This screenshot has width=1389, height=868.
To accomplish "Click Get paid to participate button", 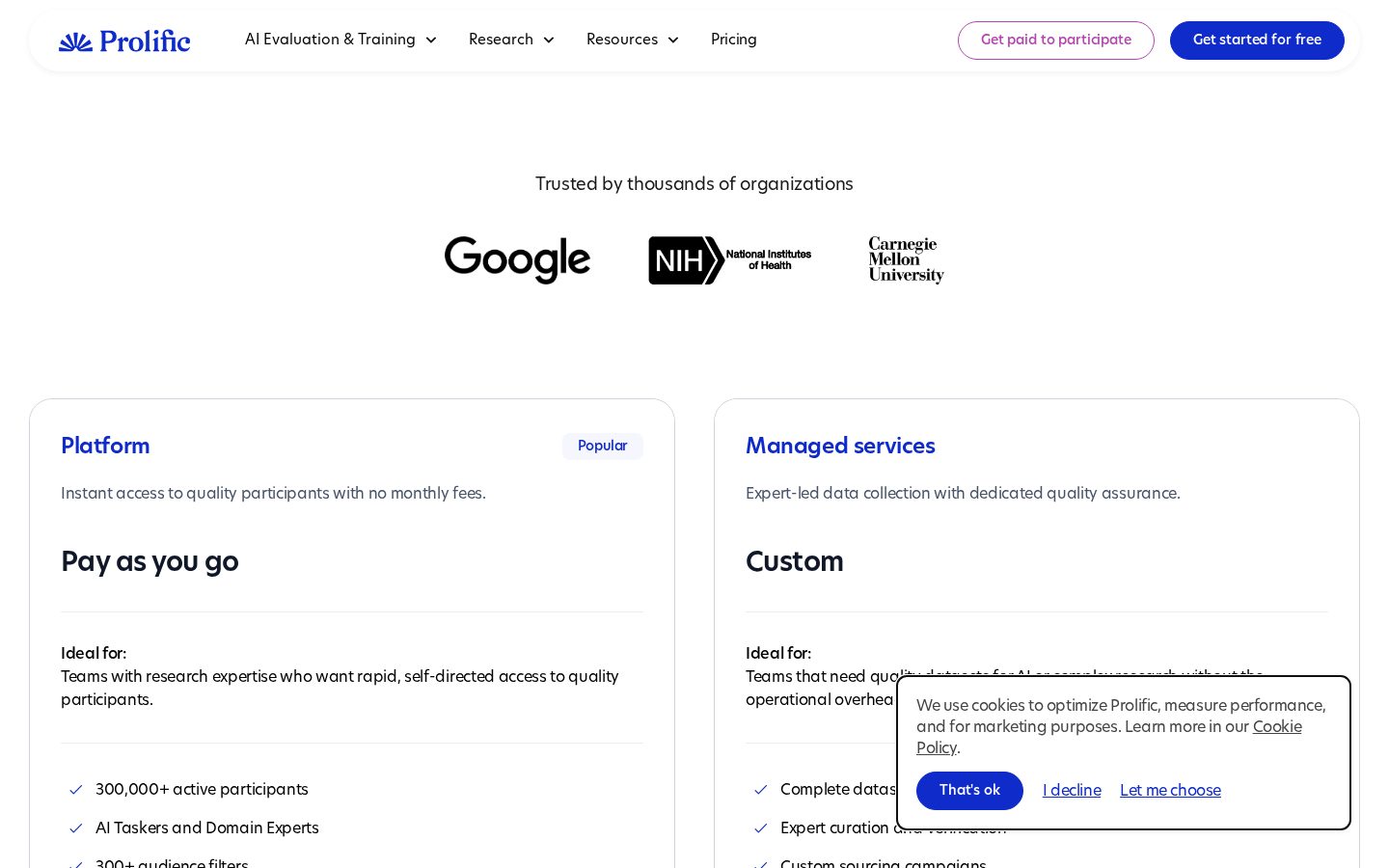I will pyautogui.click(x=1056, y=41).
